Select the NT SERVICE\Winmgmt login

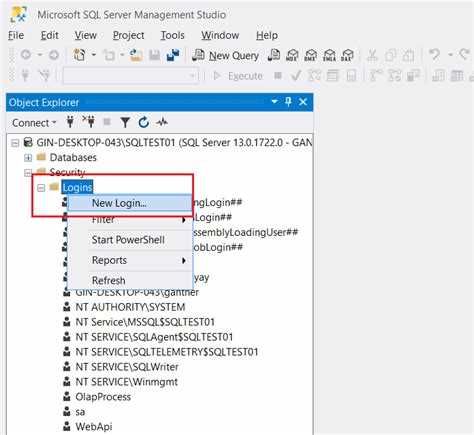point(127,382)
